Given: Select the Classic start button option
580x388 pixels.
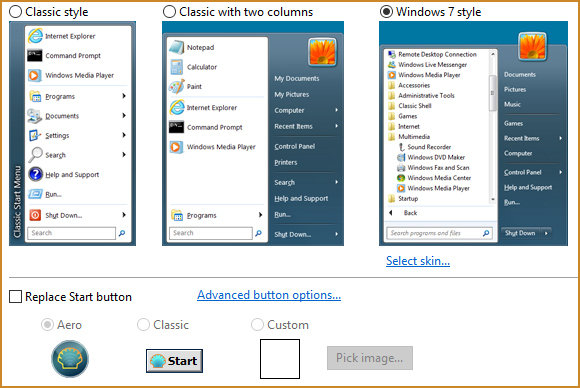Looking at the screenshot, I should (143, 325).
